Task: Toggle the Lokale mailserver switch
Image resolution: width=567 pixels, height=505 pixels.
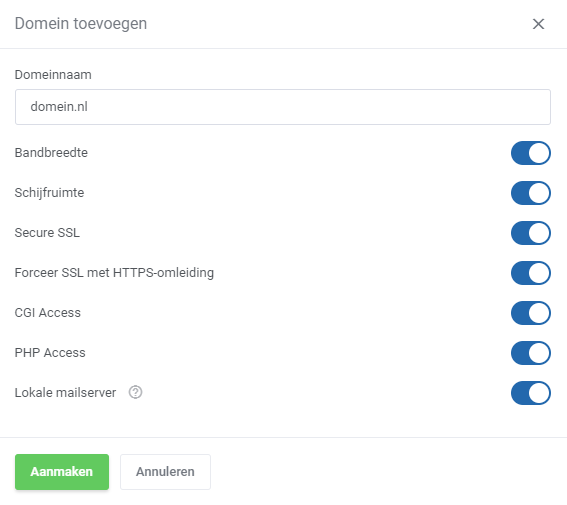Action: (x=530, y=393)
